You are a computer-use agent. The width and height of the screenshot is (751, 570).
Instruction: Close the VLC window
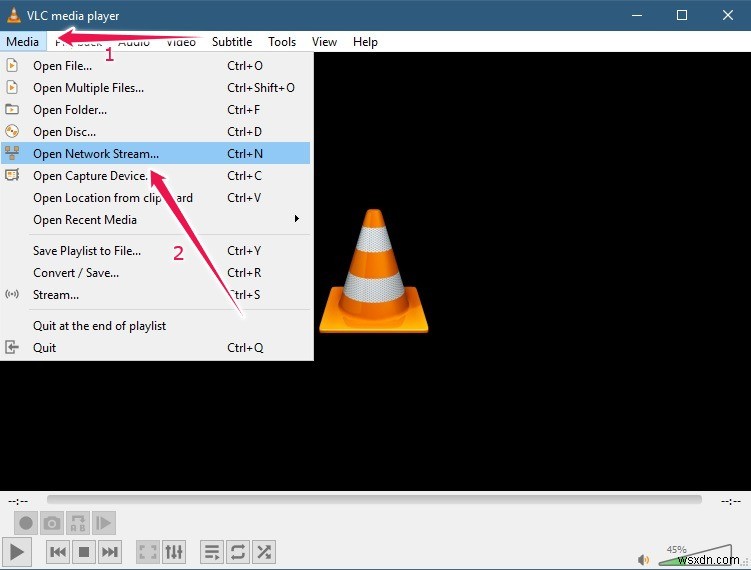[728, 15]
